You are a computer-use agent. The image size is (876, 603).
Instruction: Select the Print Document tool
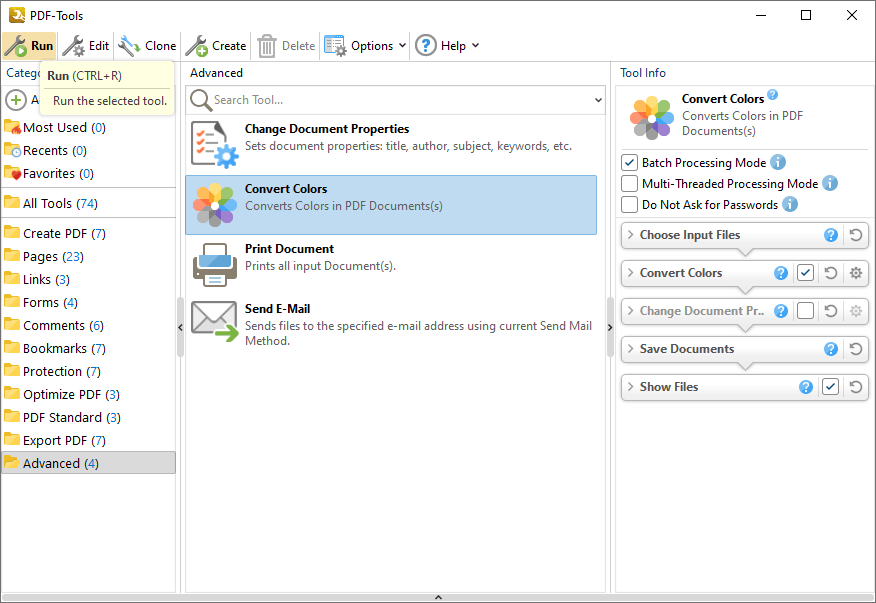[x=391, y=264]
